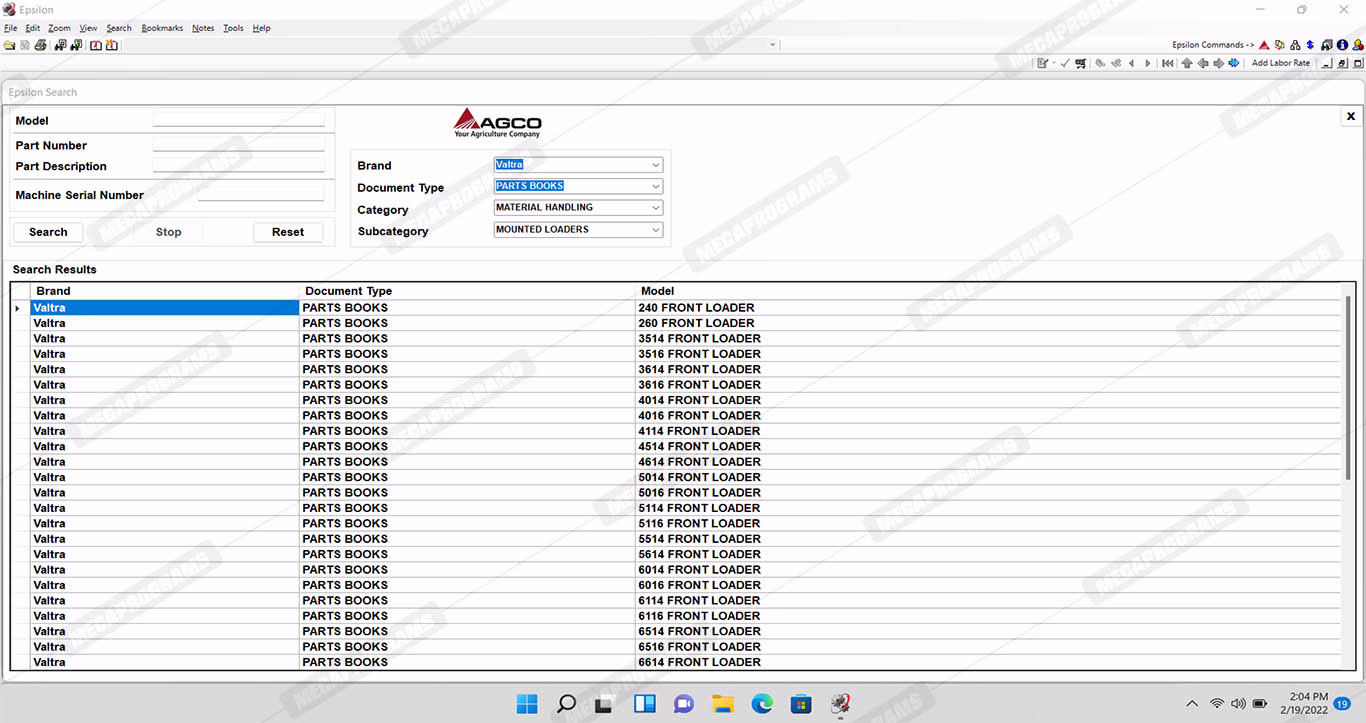
Task: Click the shopping cart toolbar icon
Action: [1080, 63]
